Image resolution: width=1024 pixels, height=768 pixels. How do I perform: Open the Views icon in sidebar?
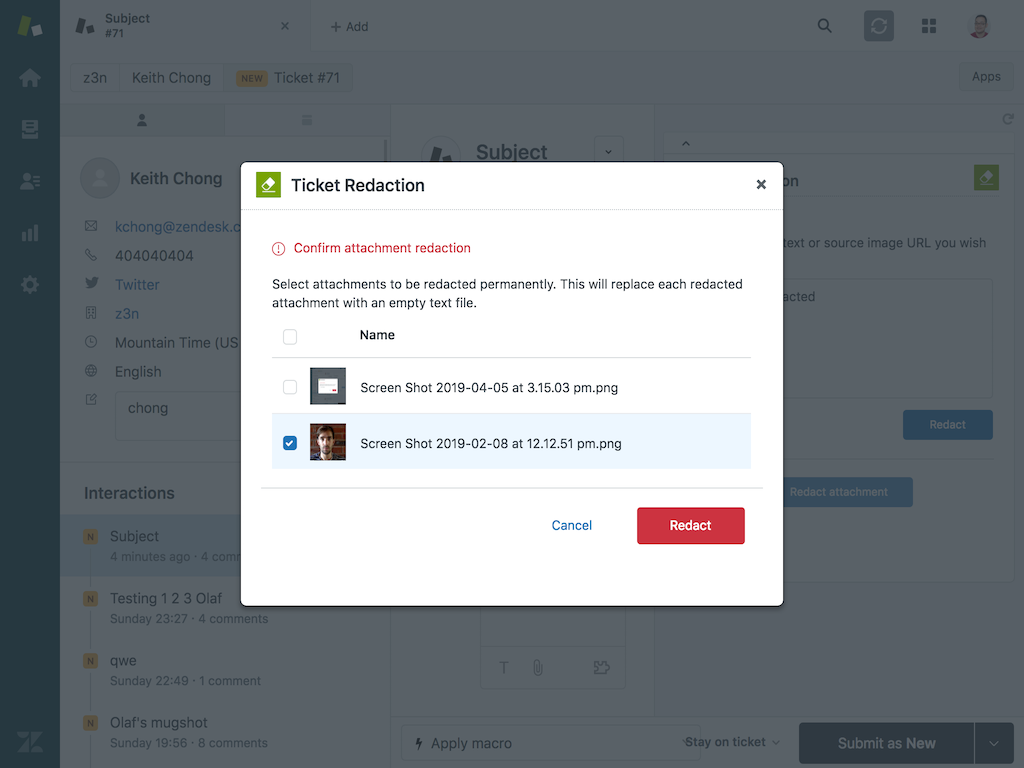click(x=30, y=129)
